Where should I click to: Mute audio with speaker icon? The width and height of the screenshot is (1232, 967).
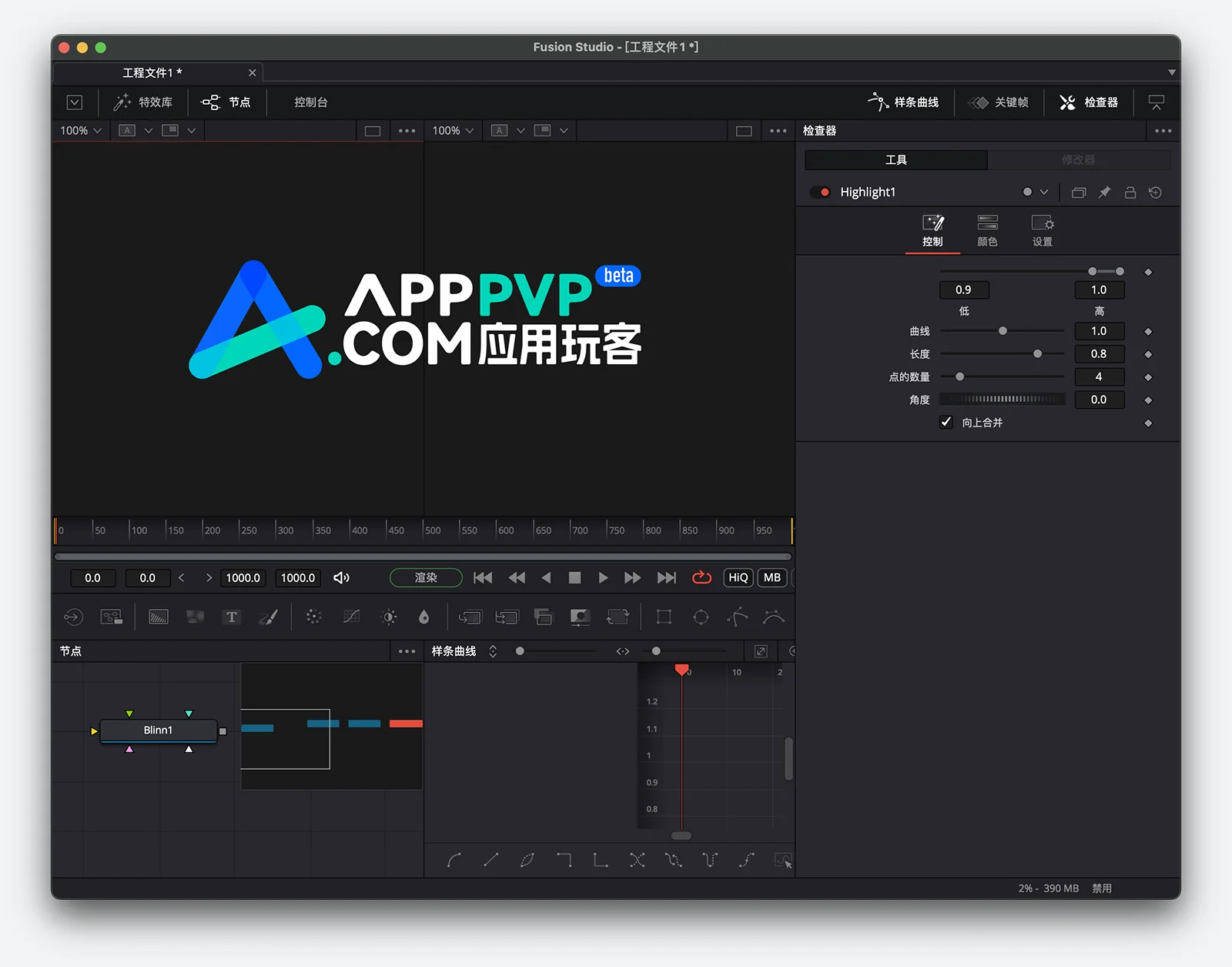[341, 577]
